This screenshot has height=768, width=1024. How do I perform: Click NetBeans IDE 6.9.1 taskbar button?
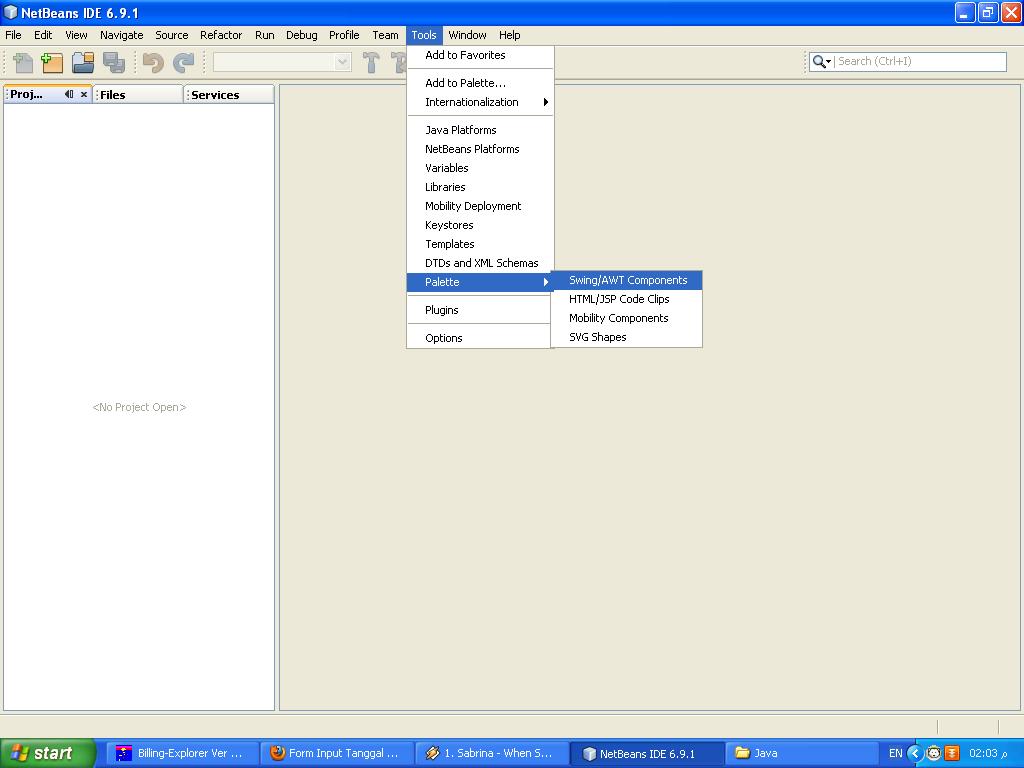point(647,753)
